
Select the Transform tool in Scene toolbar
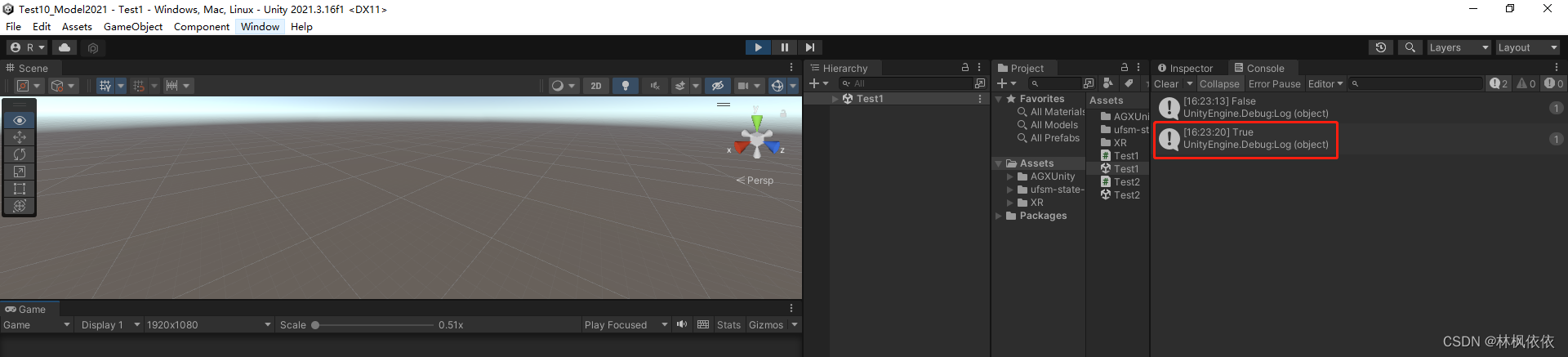(20, 206)
